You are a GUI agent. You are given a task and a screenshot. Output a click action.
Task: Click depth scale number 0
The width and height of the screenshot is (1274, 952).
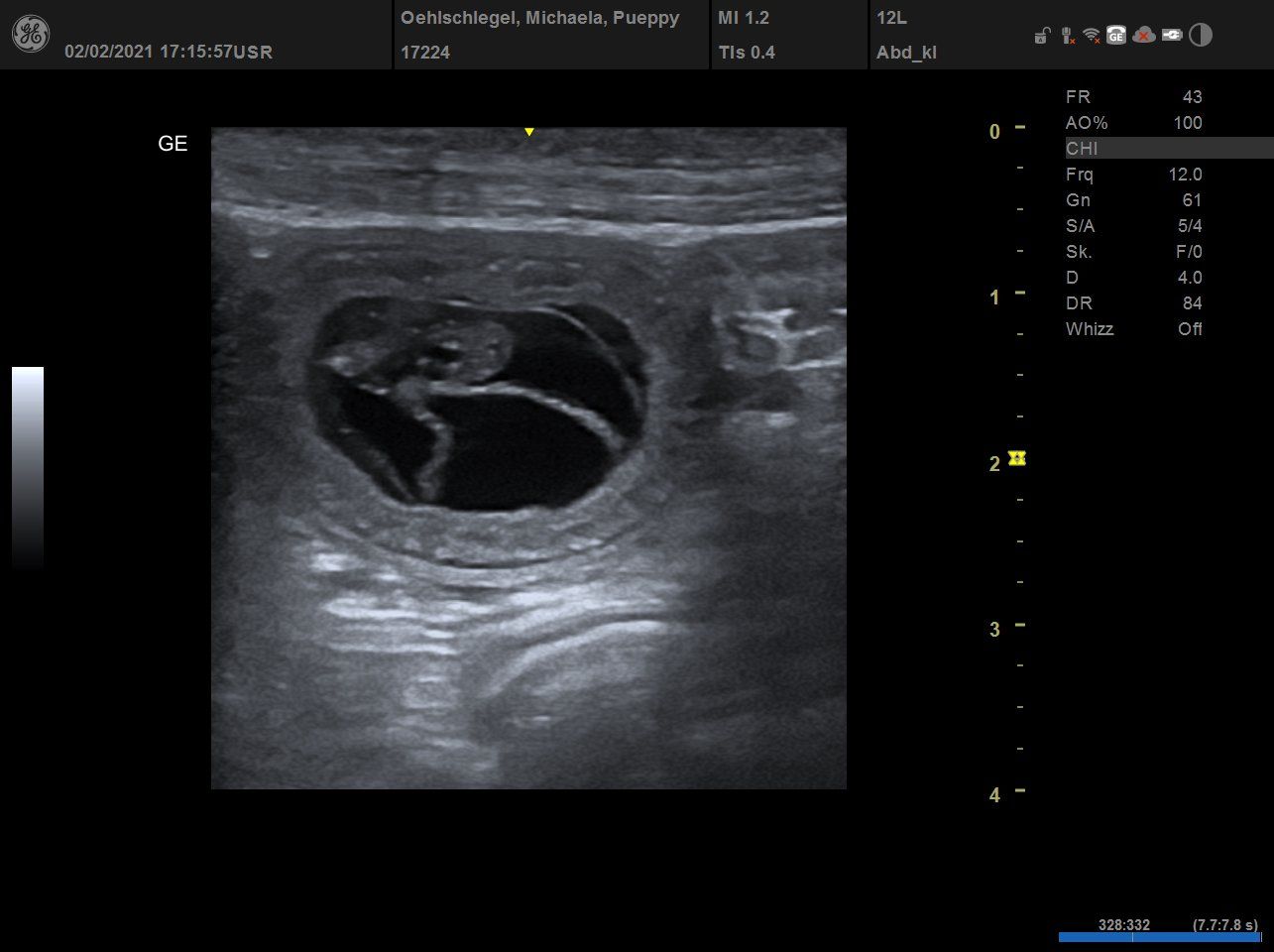click(994, 132)
